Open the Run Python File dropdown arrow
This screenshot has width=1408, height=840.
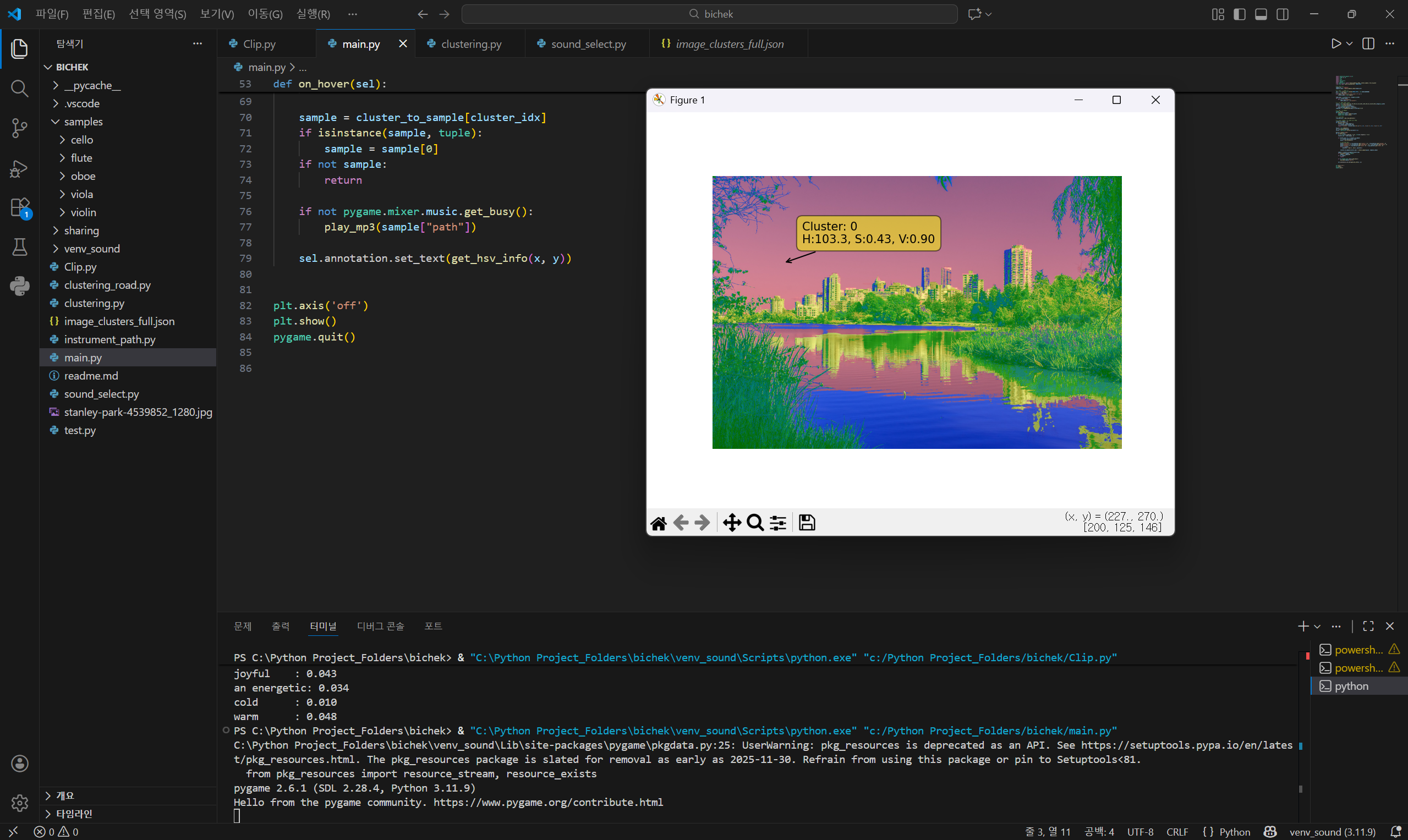(x=1350, y=43)
